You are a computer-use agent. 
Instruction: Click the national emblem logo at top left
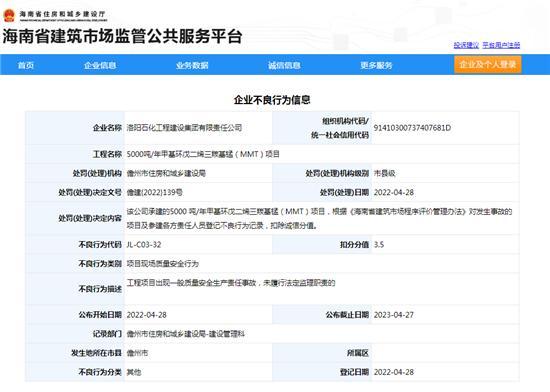pyautogui.click(x=9, y=15)
